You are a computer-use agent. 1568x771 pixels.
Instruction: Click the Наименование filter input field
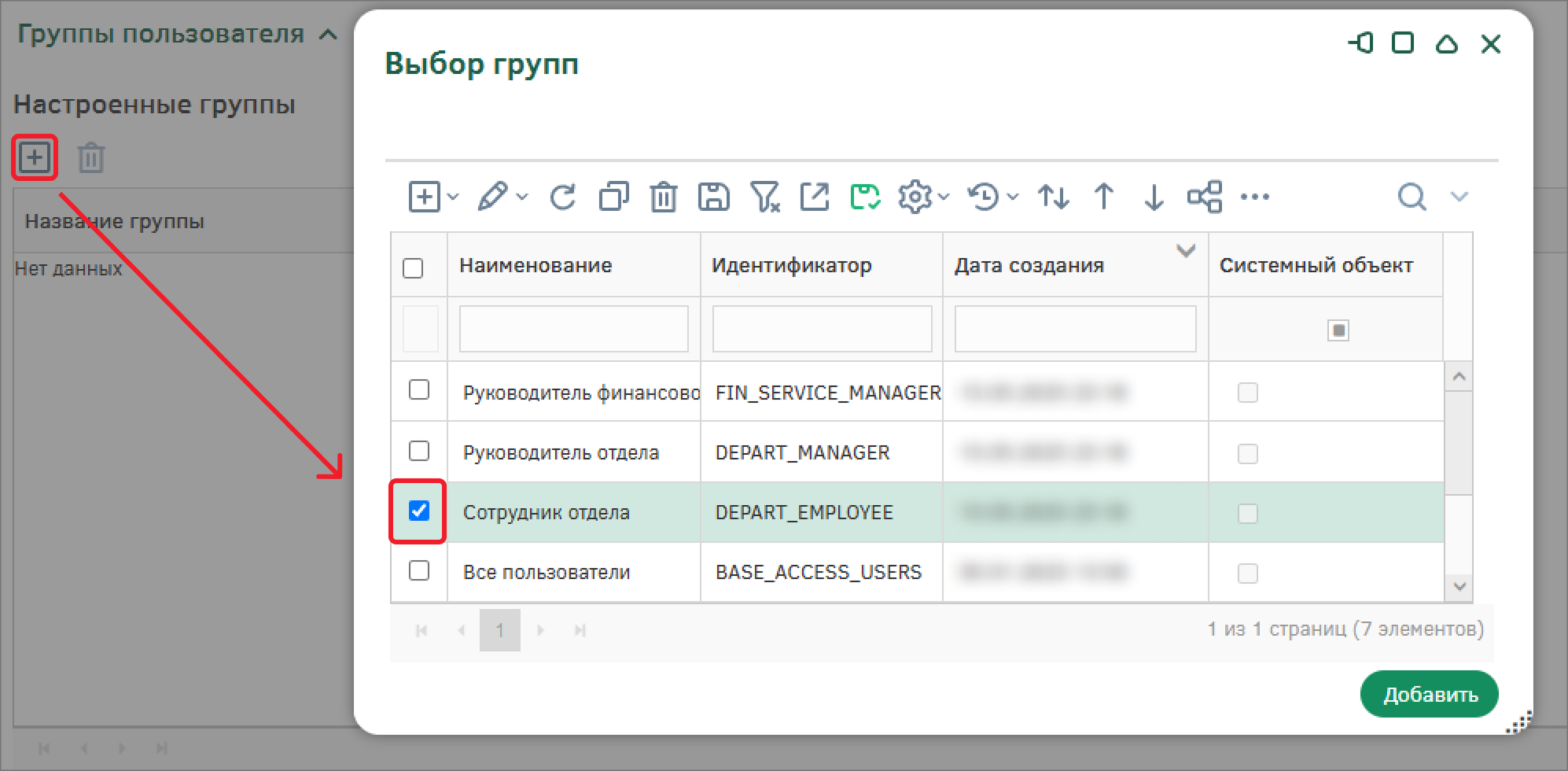click(573, 329)
